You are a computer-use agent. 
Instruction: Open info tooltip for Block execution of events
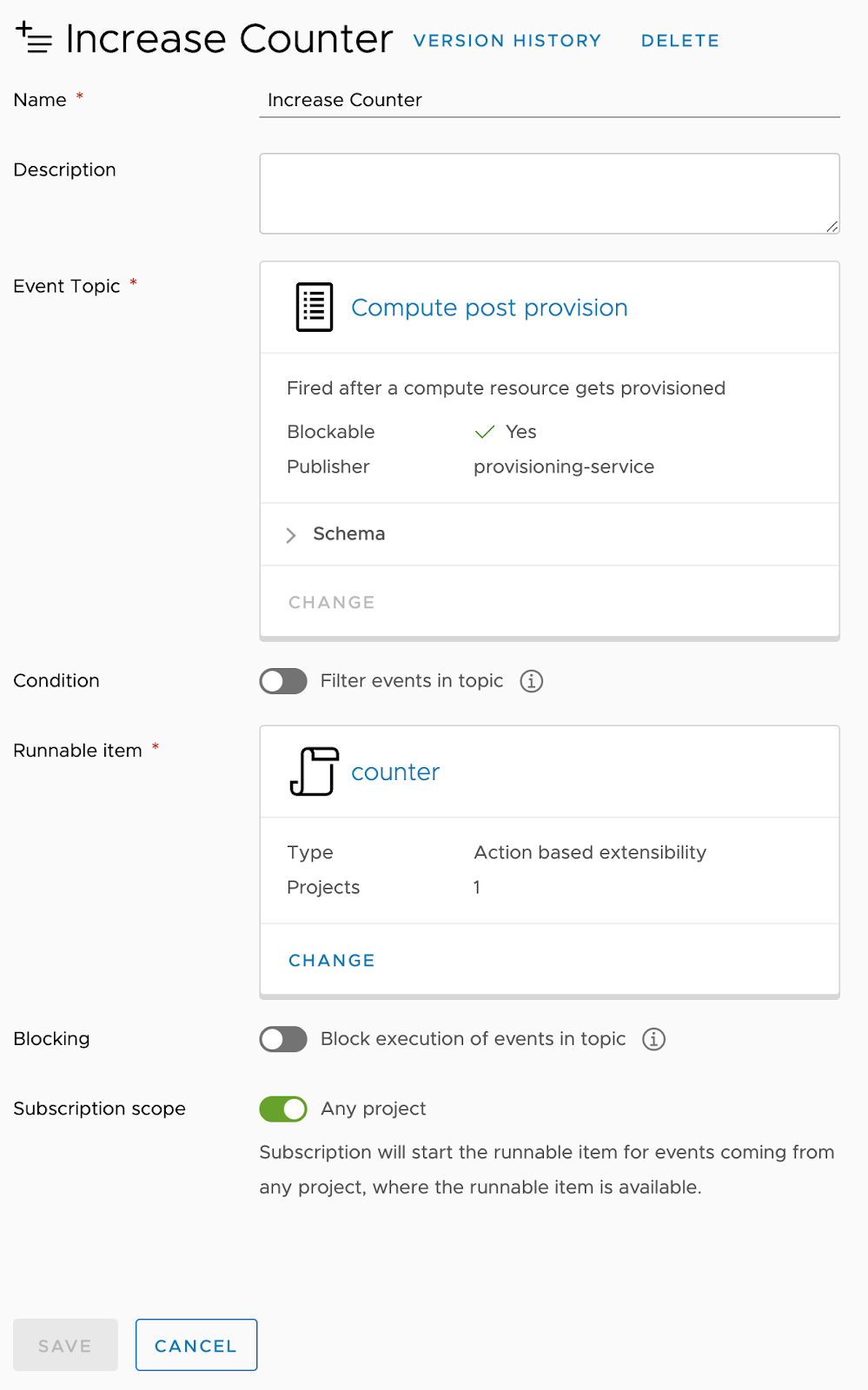(653, 1039)
